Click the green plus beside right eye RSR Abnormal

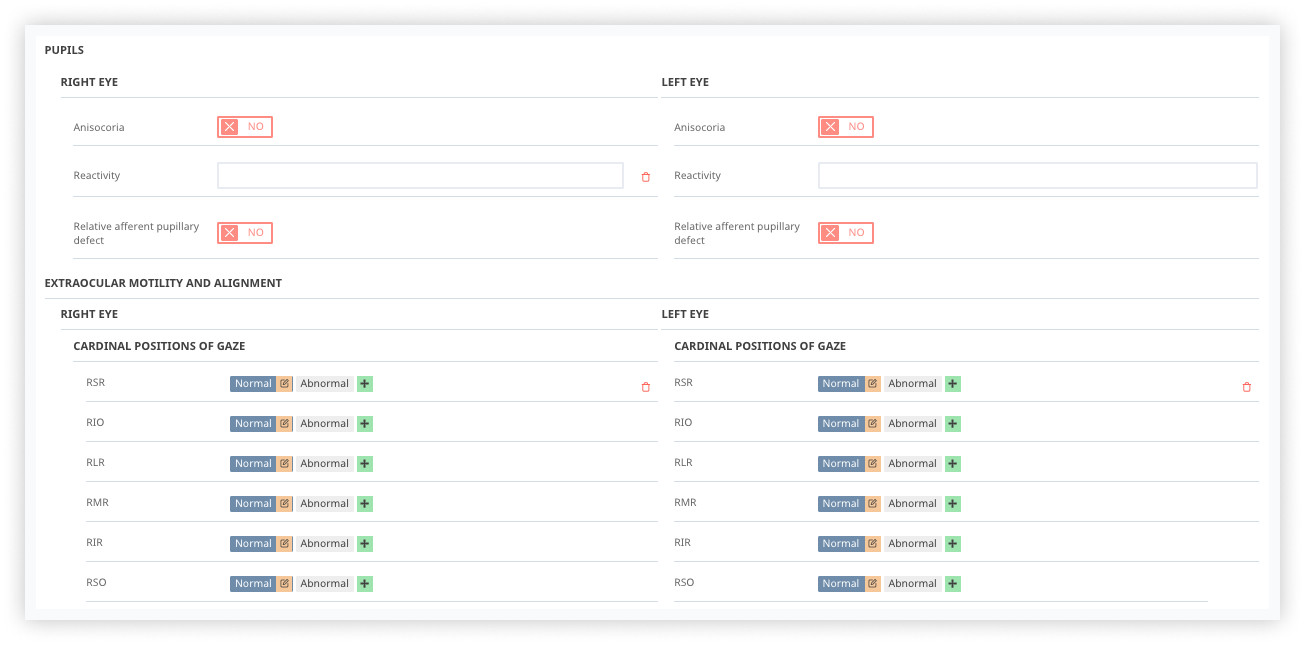365,384
